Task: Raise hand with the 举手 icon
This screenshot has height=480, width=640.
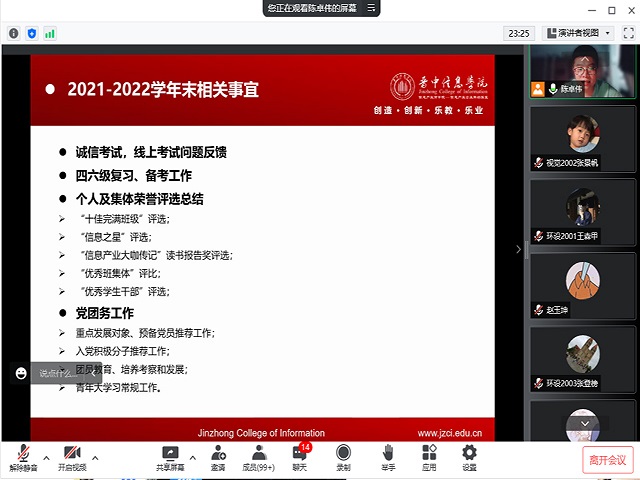Action: [388, 458]
